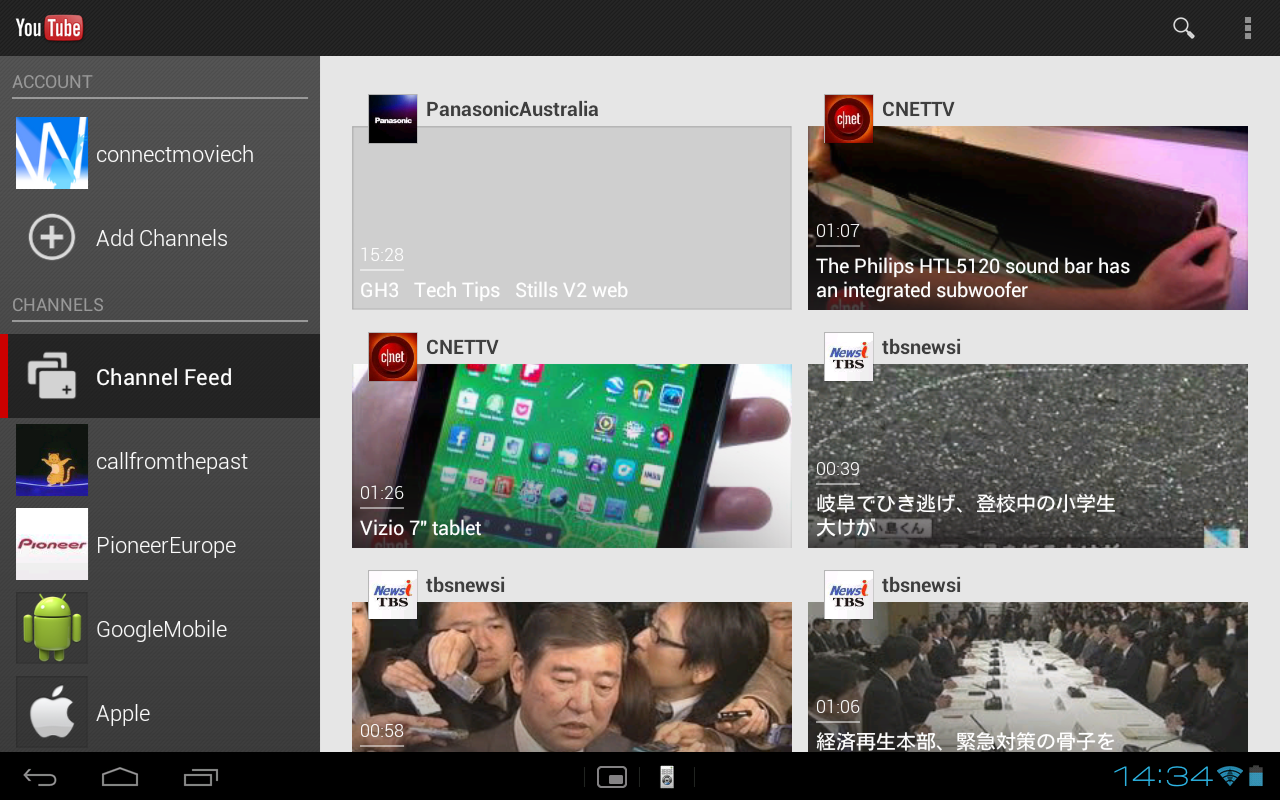Tap the "Vizio 7" tablet" title text
Screen dimensions: 1280x800
coord(421,528)
